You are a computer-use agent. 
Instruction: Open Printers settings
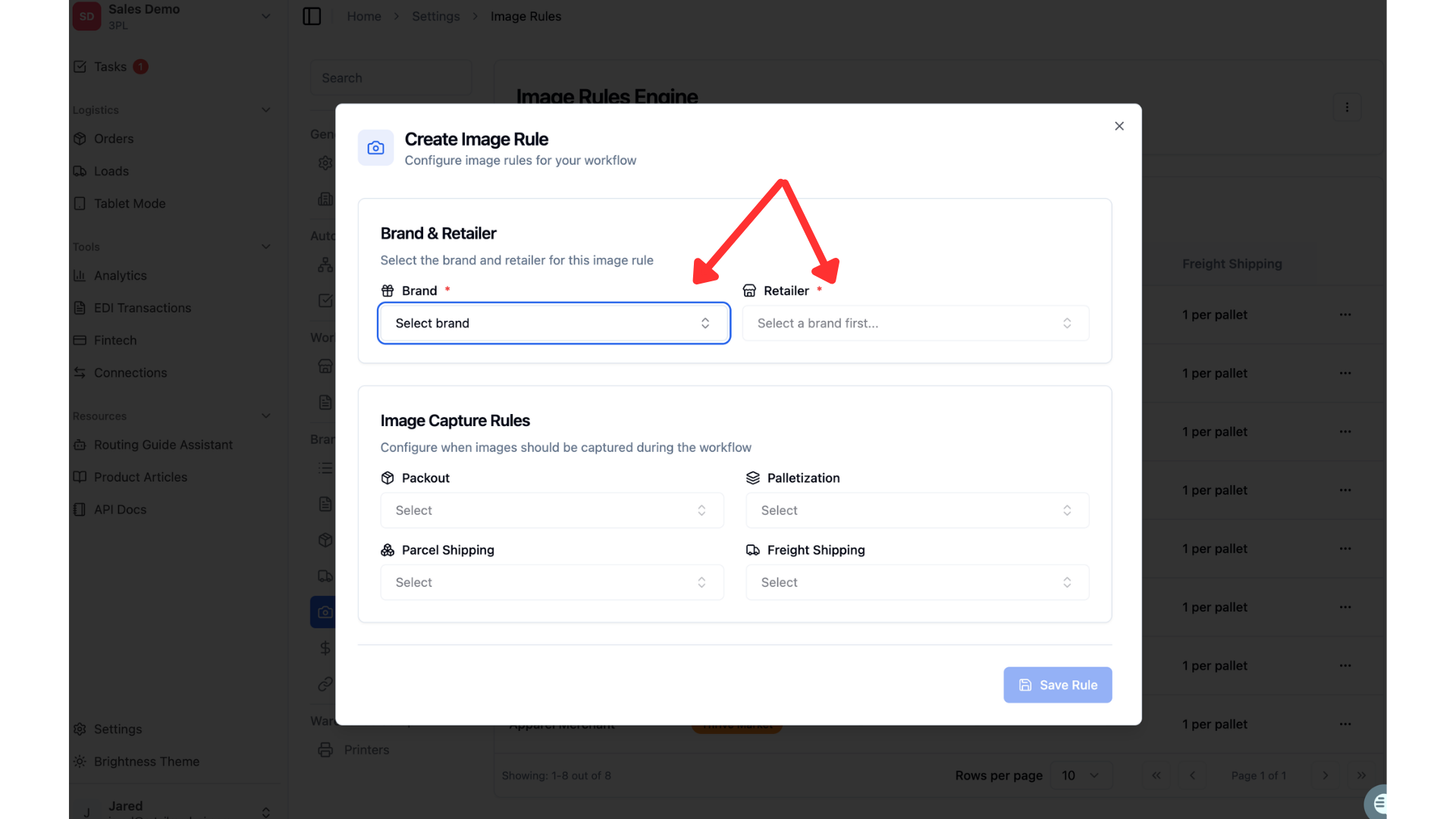pyautogui.click(x=354, y=749)
